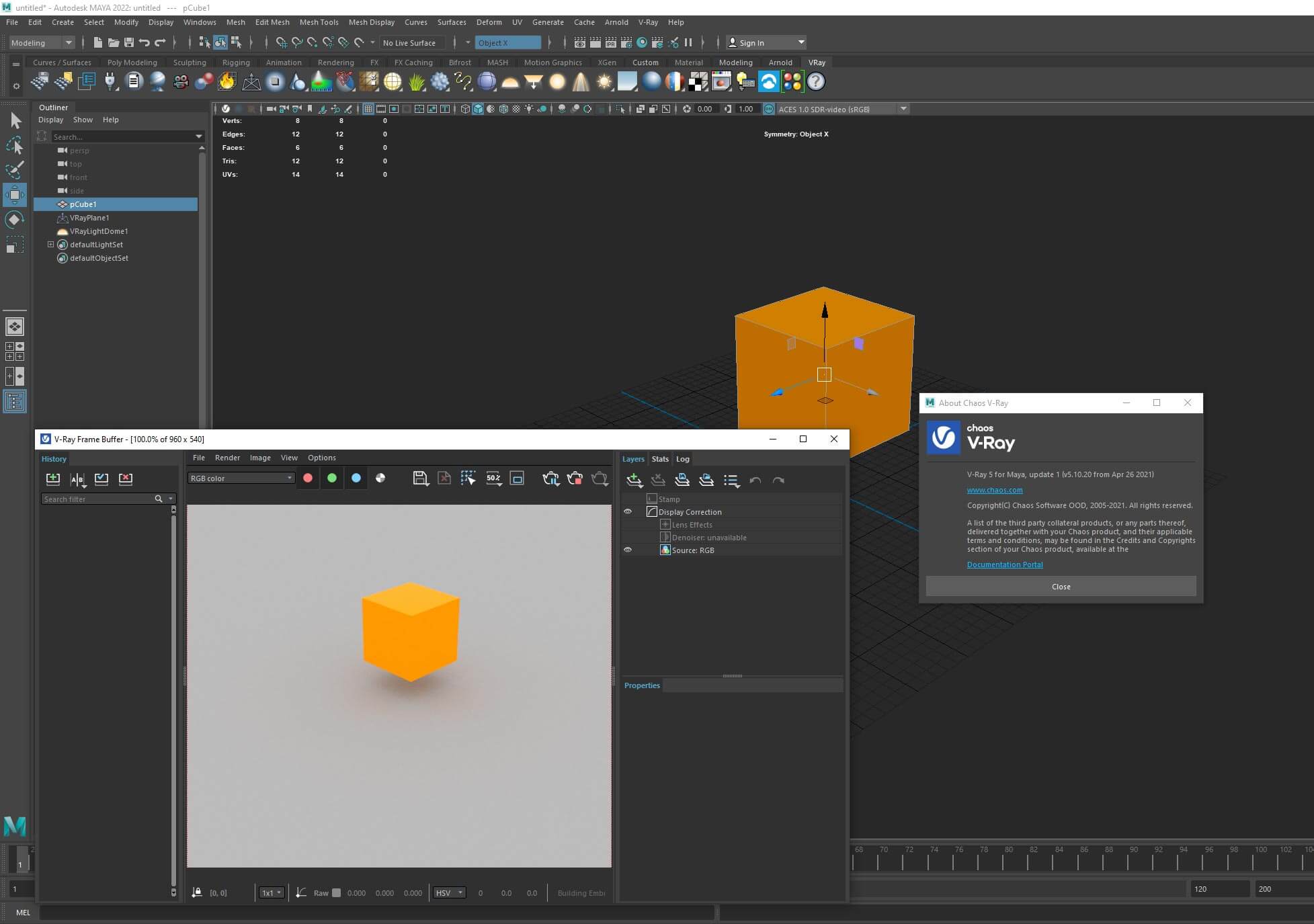Switch to Stats tab in Frame Buffer
Image resolution: width=1314 pixels, height=924 pixels.
[660, 459]
